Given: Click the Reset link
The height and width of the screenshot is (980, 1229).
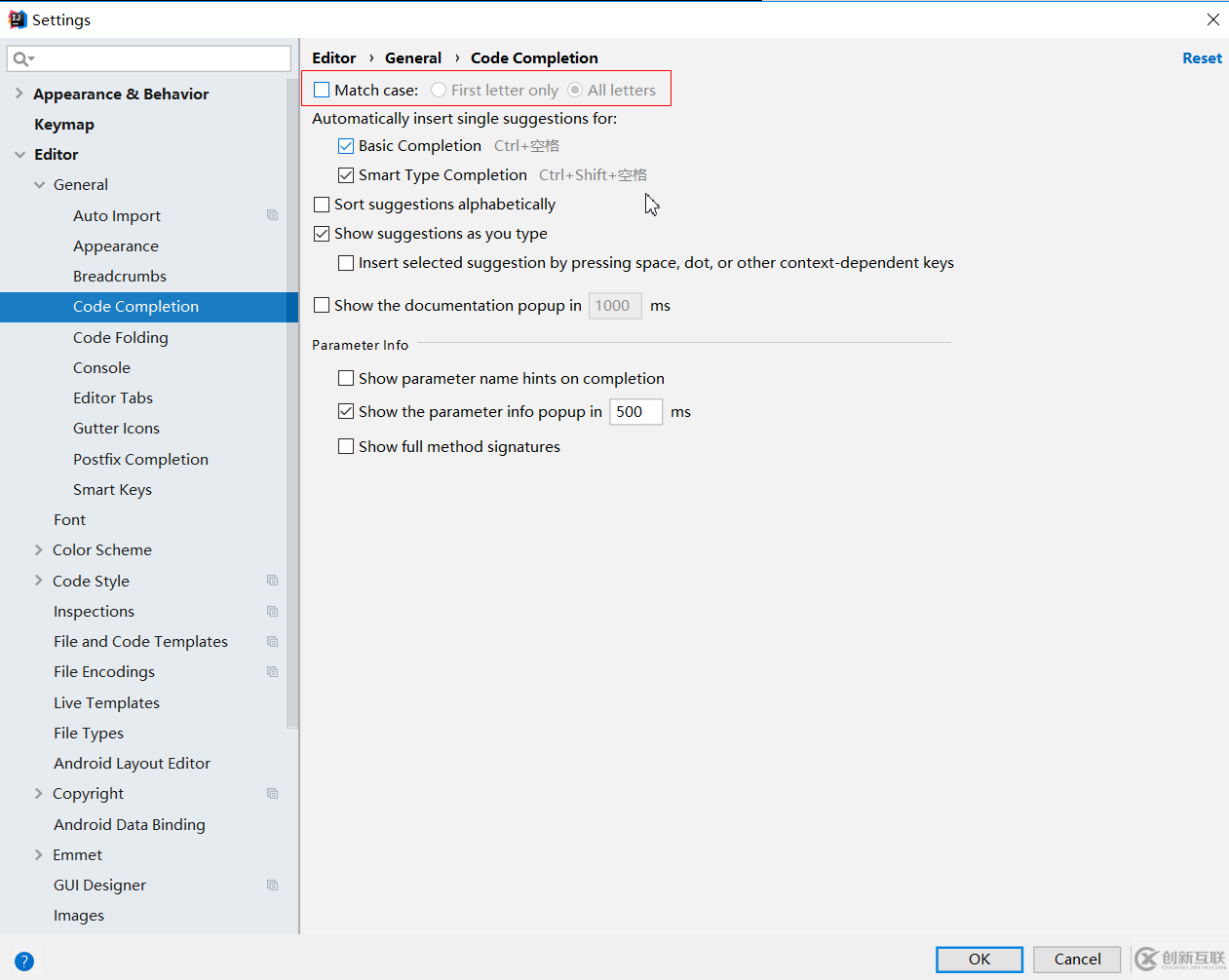Looking at the screenshot, I should pos(1202,58).
